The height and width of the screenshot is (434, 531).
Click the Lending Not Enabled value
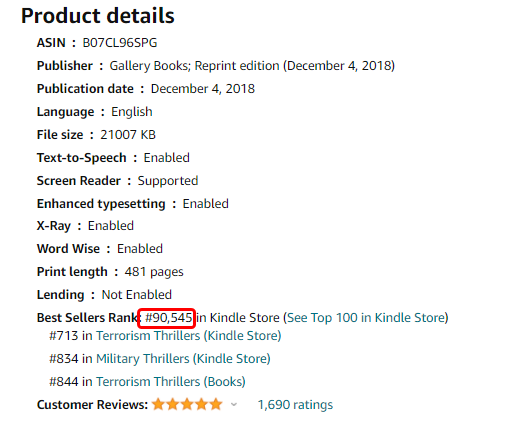pos(137,295)
